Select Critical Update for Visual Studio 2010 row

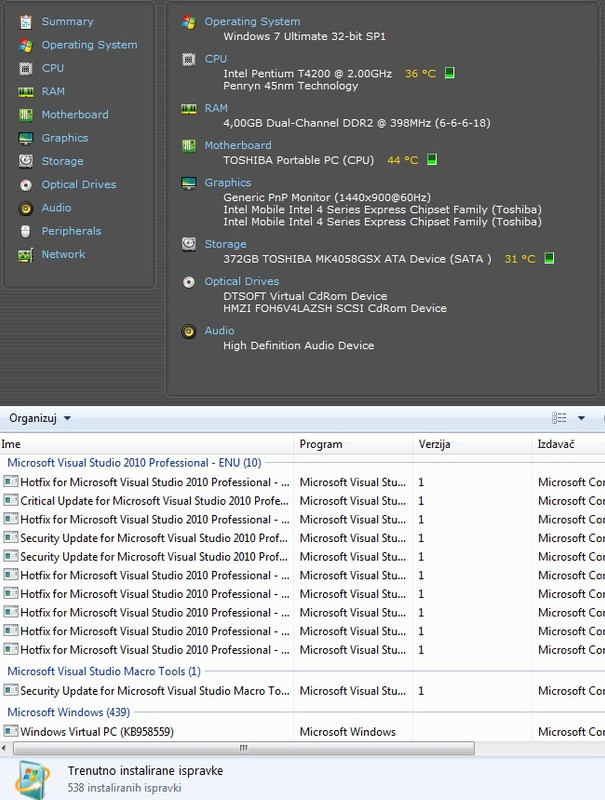click(302, 501)
